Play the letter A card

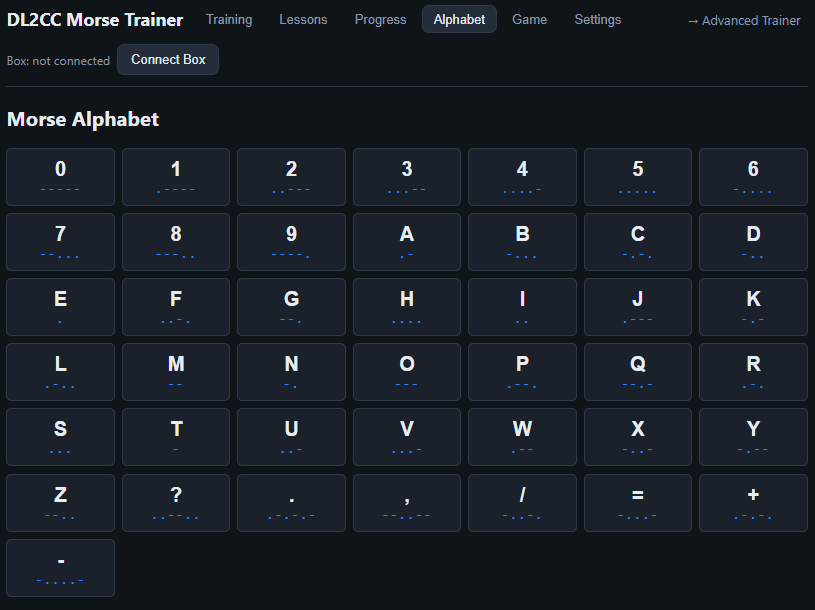coord(407,242)
